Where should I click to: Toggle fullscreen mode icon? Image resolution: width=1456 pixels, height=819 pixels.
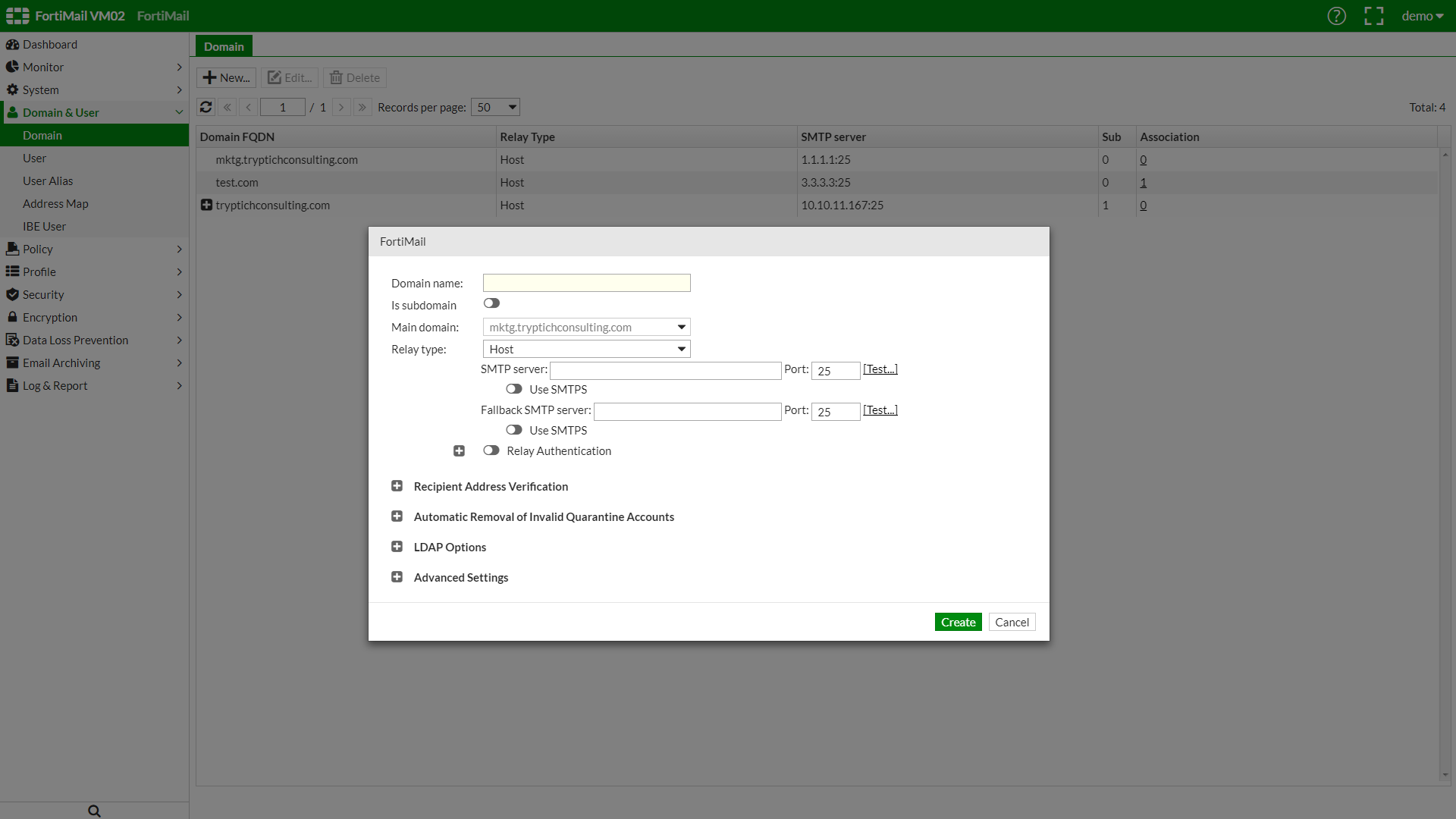coord(1373,16)
